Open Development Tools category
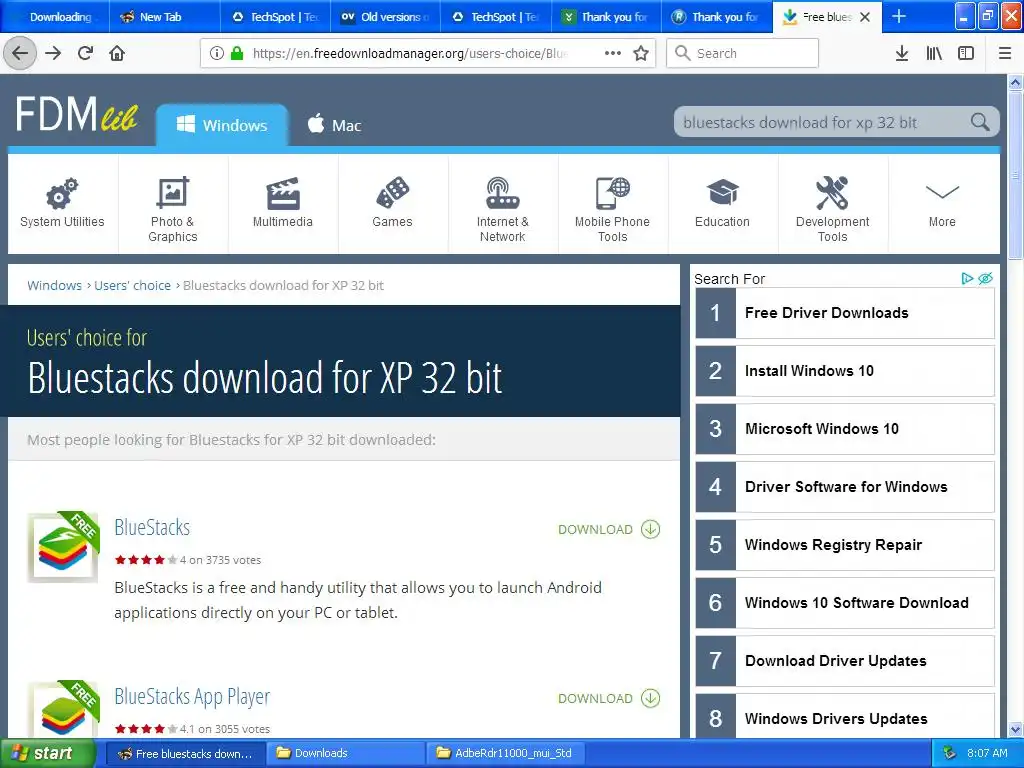 pos(833,203)
